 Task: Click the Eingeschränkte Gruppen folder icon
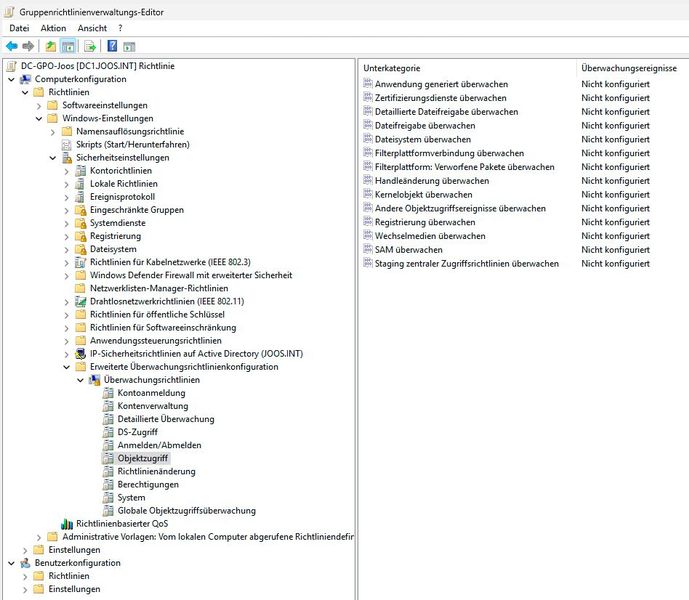click(80, 210)
